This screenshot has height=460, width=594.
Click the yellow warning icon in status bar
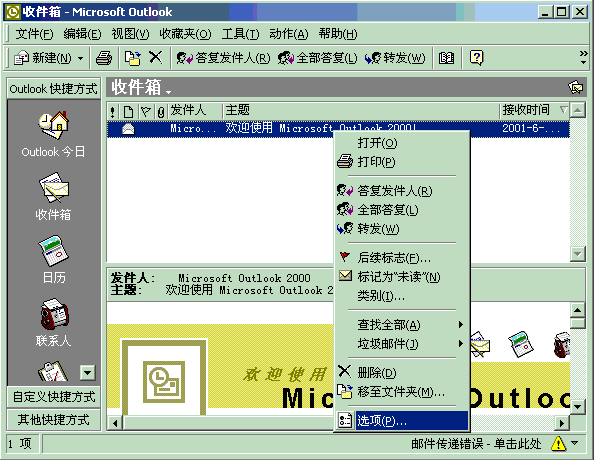point(558,443)
